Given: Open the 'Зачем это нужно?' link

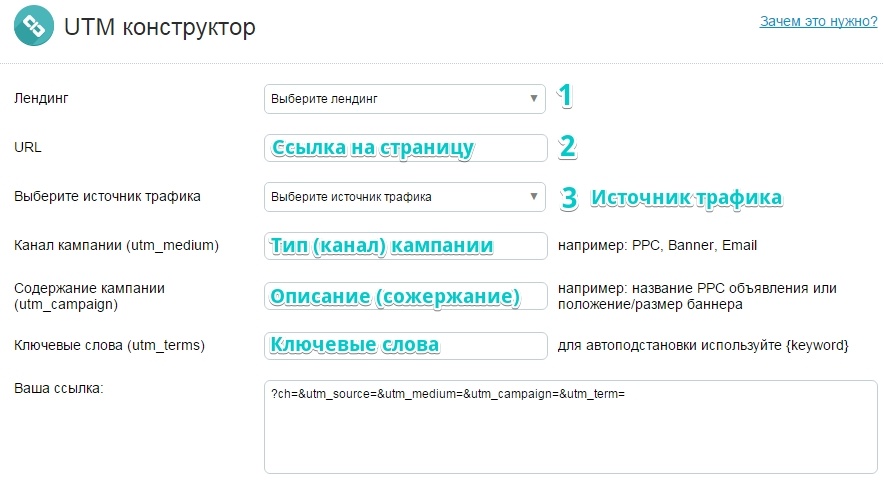Looking at the screenshot, I should click(818, 21).
